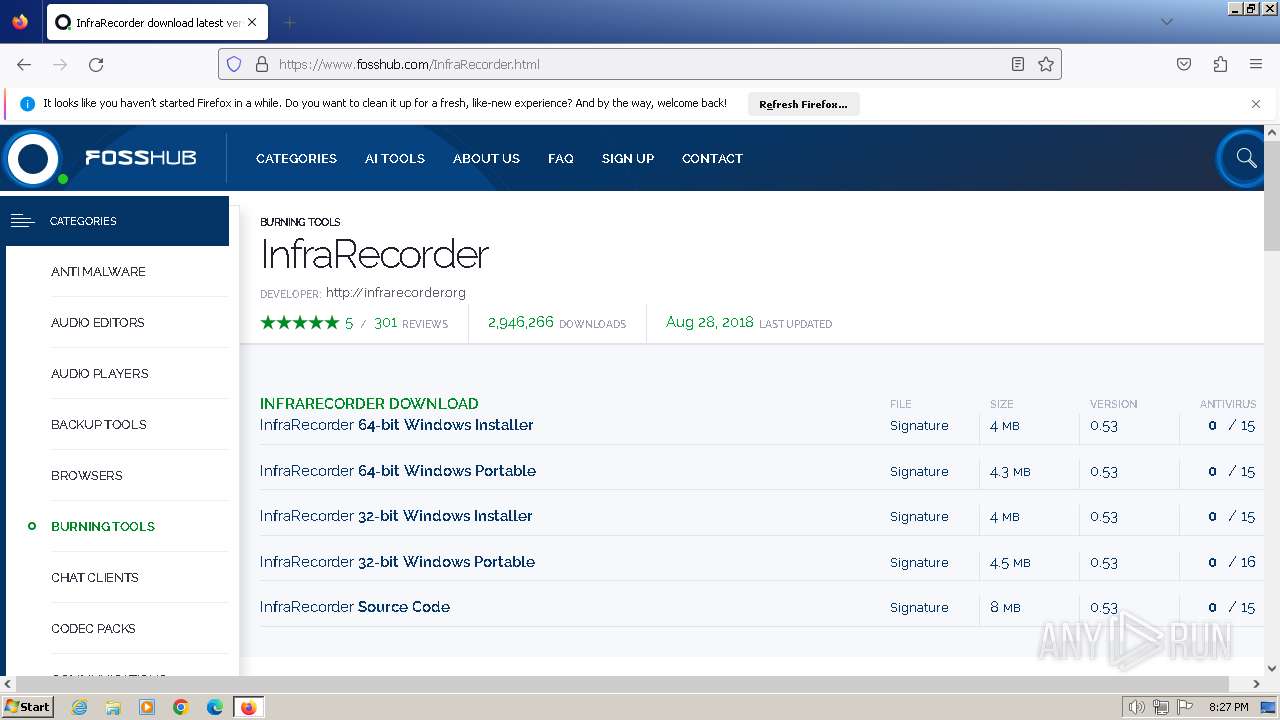Dismiss the Firefox refresh notification bar
The height and width of the screenshot is (720, 1280).
click(x=1256, y=103)
